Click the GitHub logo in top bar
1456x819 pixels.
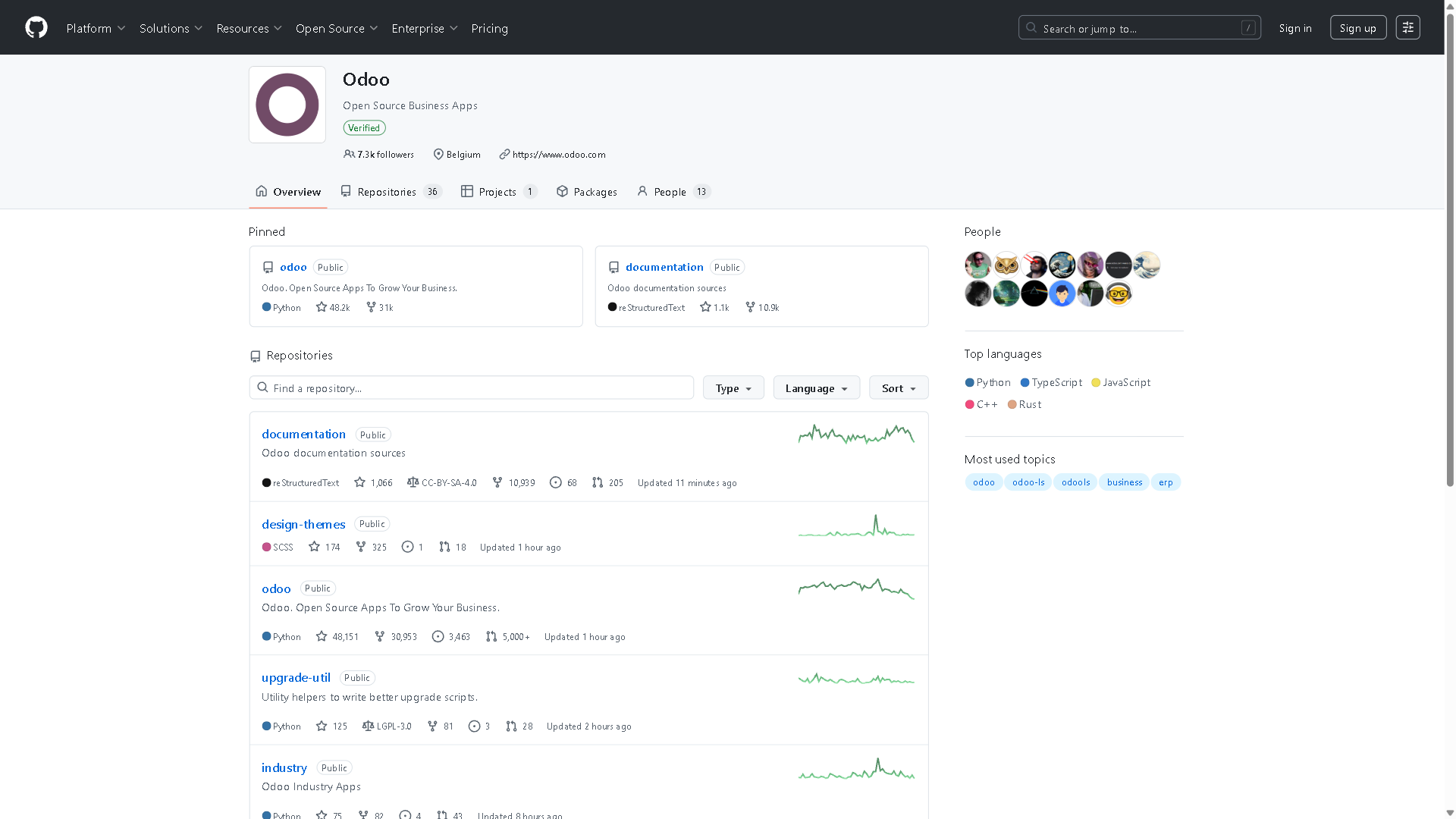point(36,27)
